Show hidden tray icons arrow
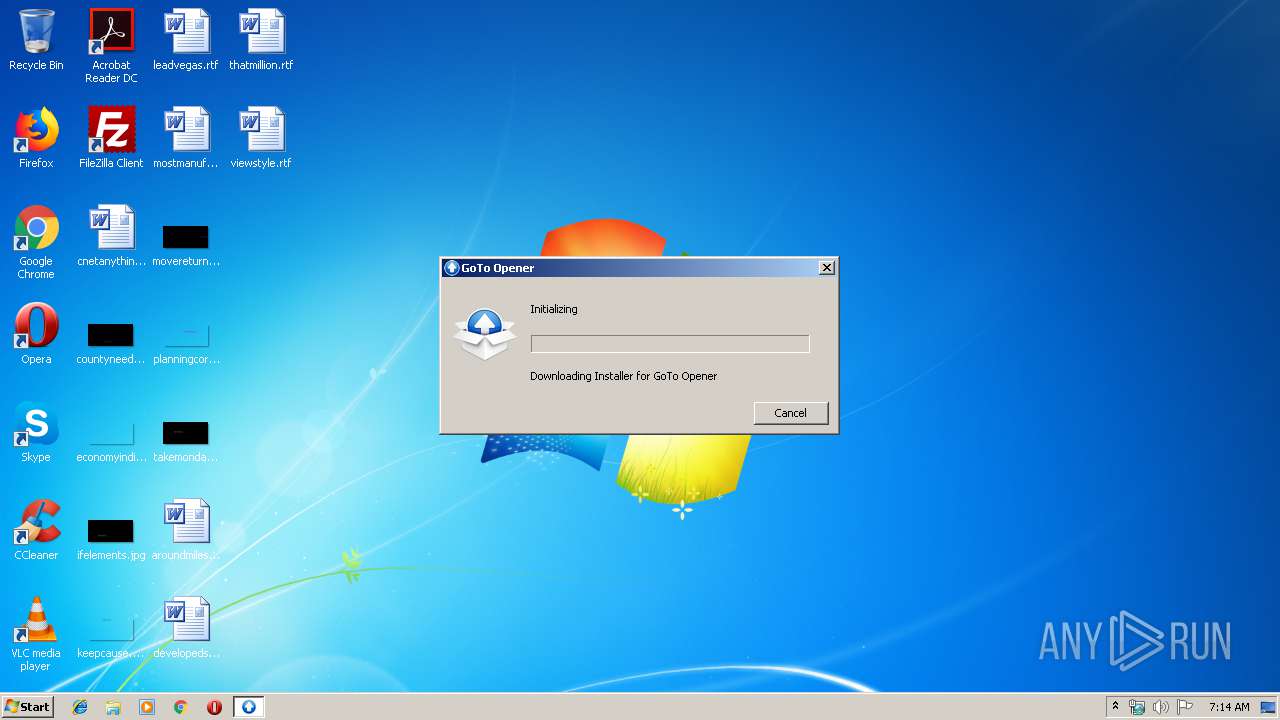This screenshot has height=720, width=1280. tap(1115, 707)
